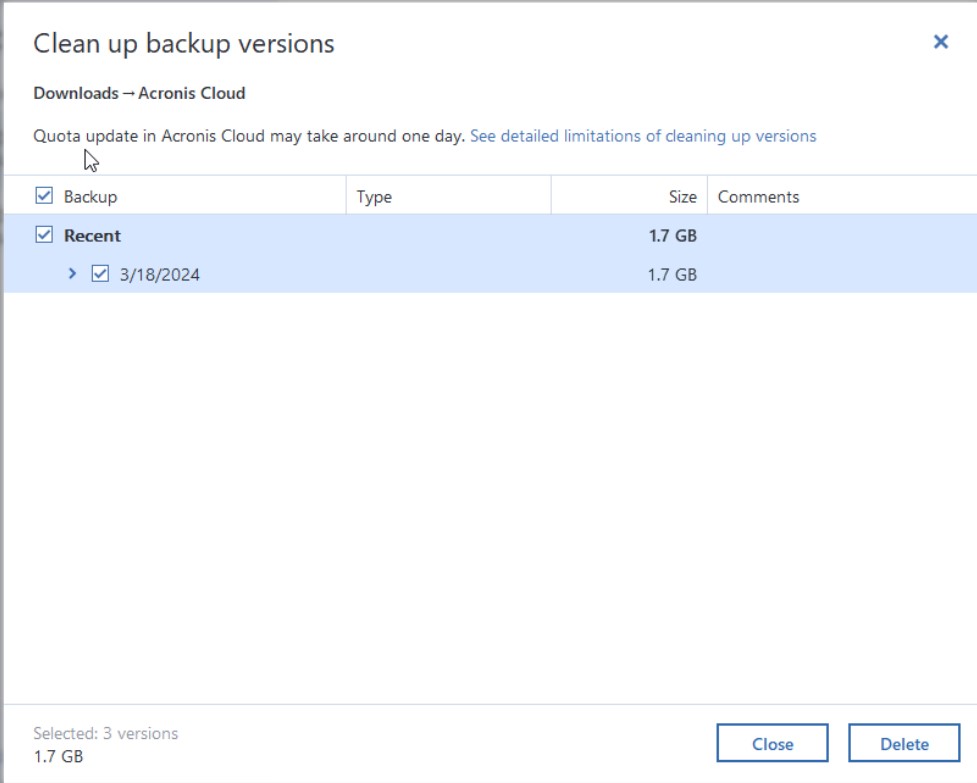The image size is (977, 783).
Task: Sort by the Size column header
Action: pyautogui.click(x=684, y=196)
